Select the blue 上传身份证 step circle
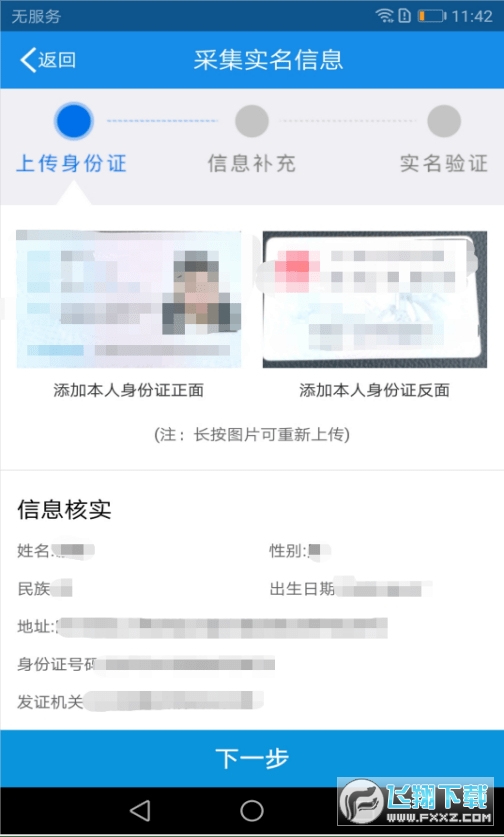 tap(74, 121)
